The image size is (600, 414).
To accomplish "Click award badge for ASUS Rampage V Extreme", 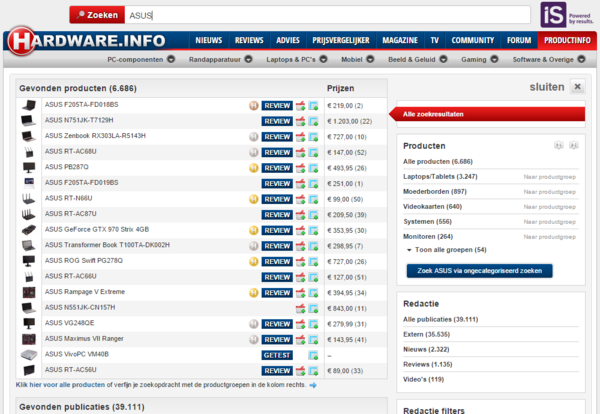I will point(253,292).
